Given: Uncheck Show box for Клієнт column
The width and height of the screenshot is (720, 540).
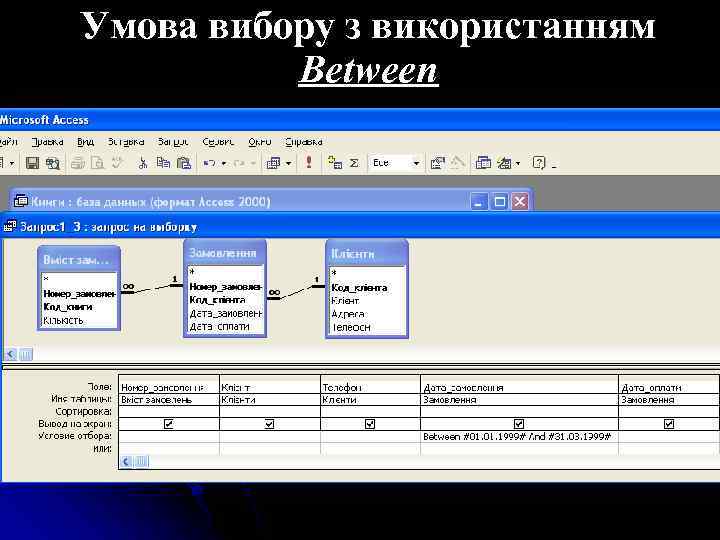Looking at the screenshot, I should click(269, 424).
